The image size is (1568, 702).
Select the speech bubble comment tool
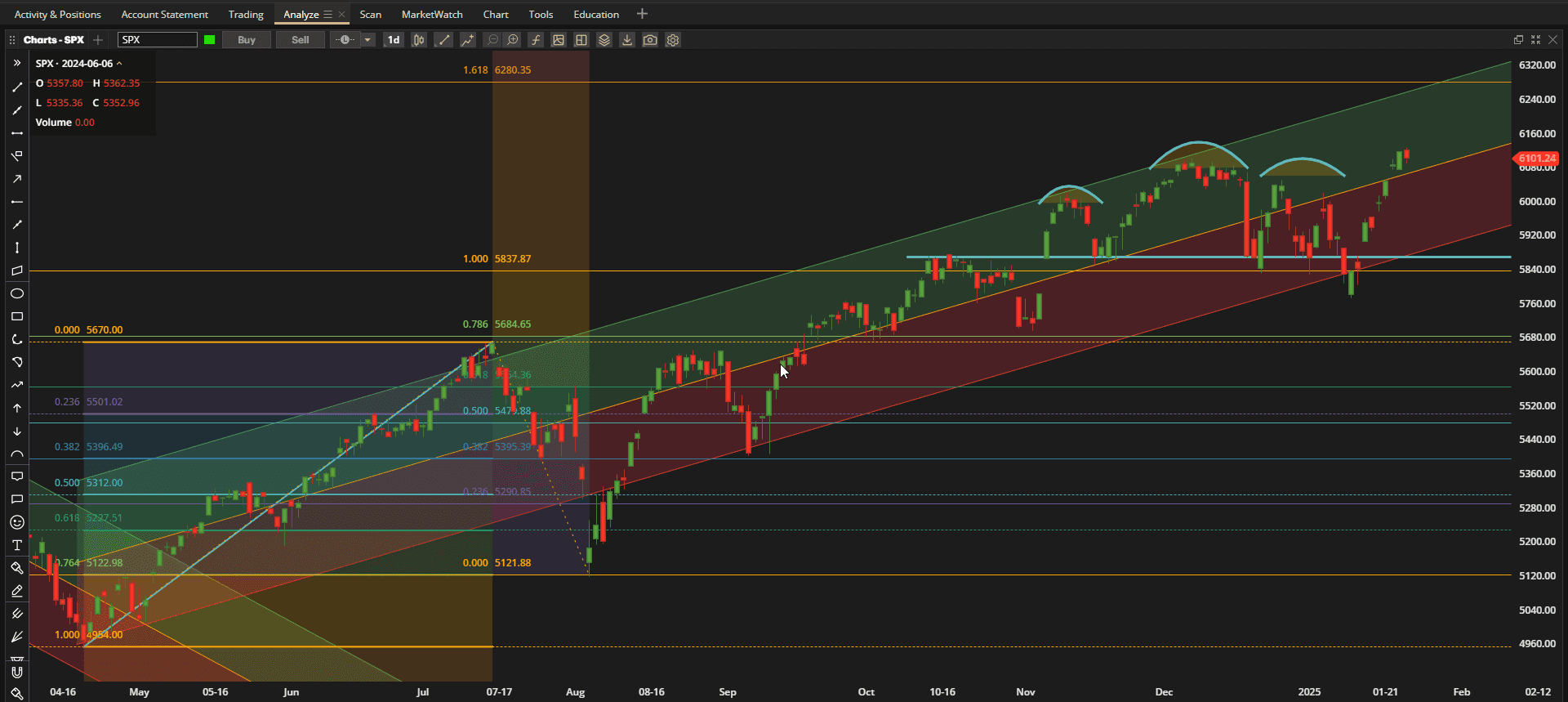click(x=17, y=499)
